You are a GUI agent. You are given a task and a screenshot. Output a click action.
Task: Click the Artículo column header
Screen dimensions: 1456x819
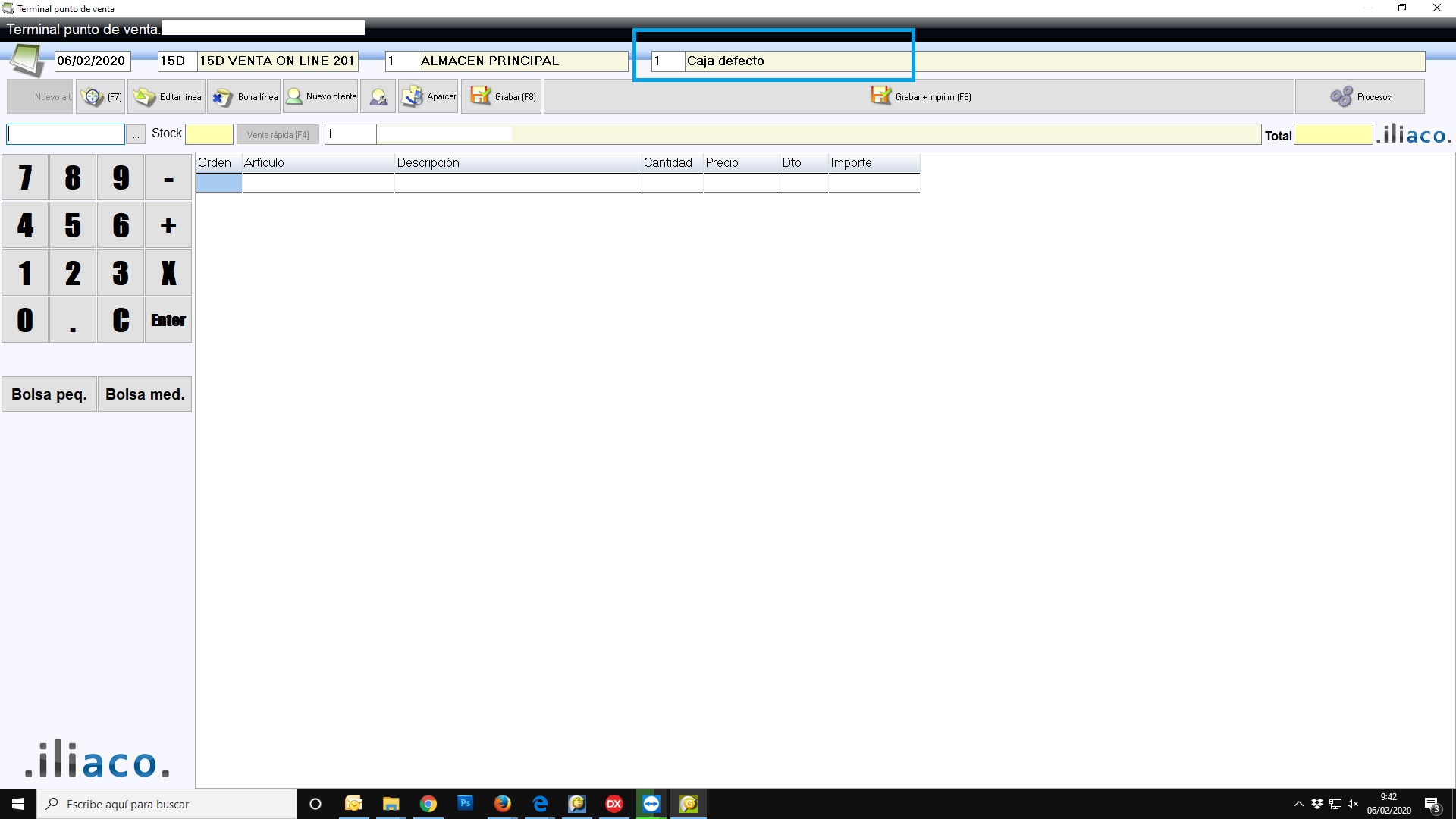click(318, 163)
